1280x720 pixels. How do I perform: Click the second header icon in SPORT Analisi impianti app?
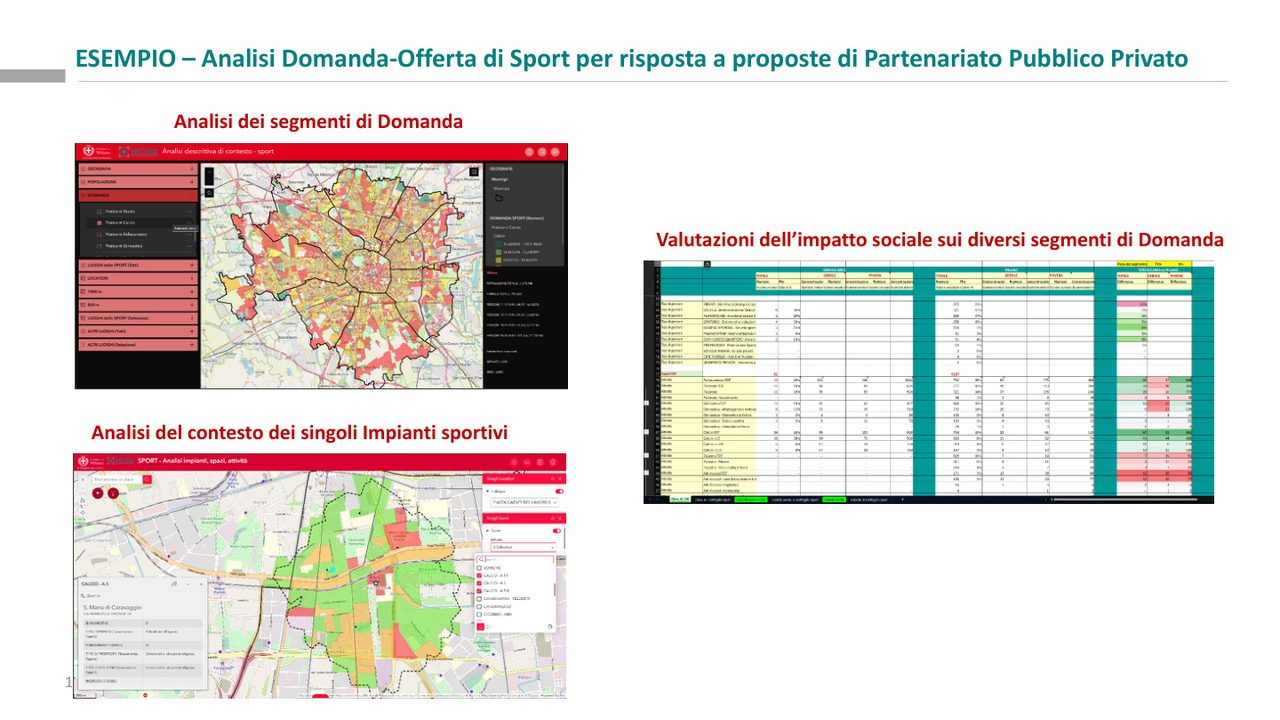pyautogui.click(x=527, y=462)
